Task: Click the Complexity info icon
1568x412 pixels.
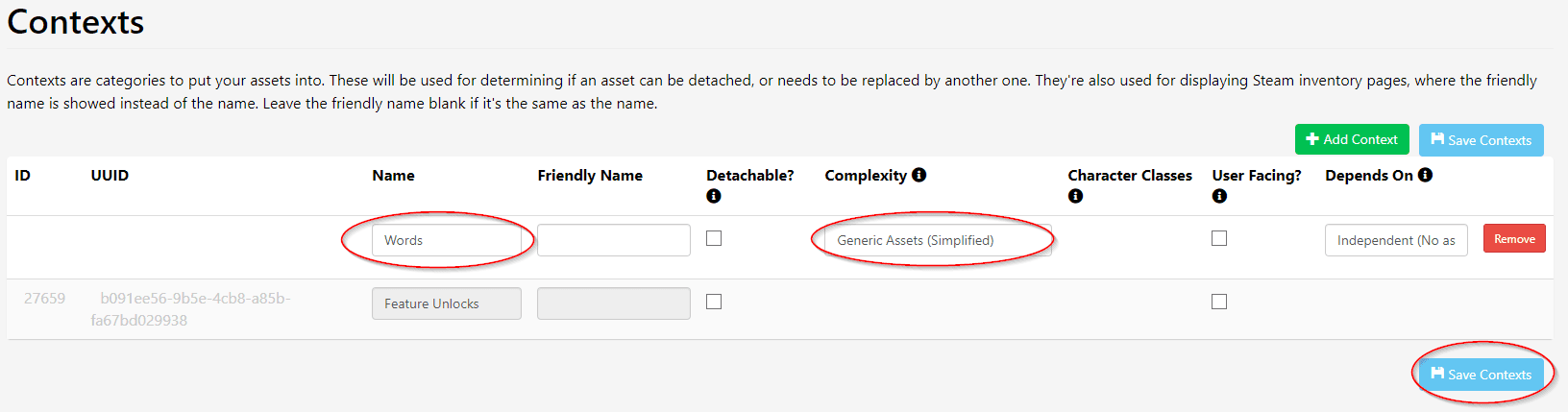Action: tap(919, 175)
